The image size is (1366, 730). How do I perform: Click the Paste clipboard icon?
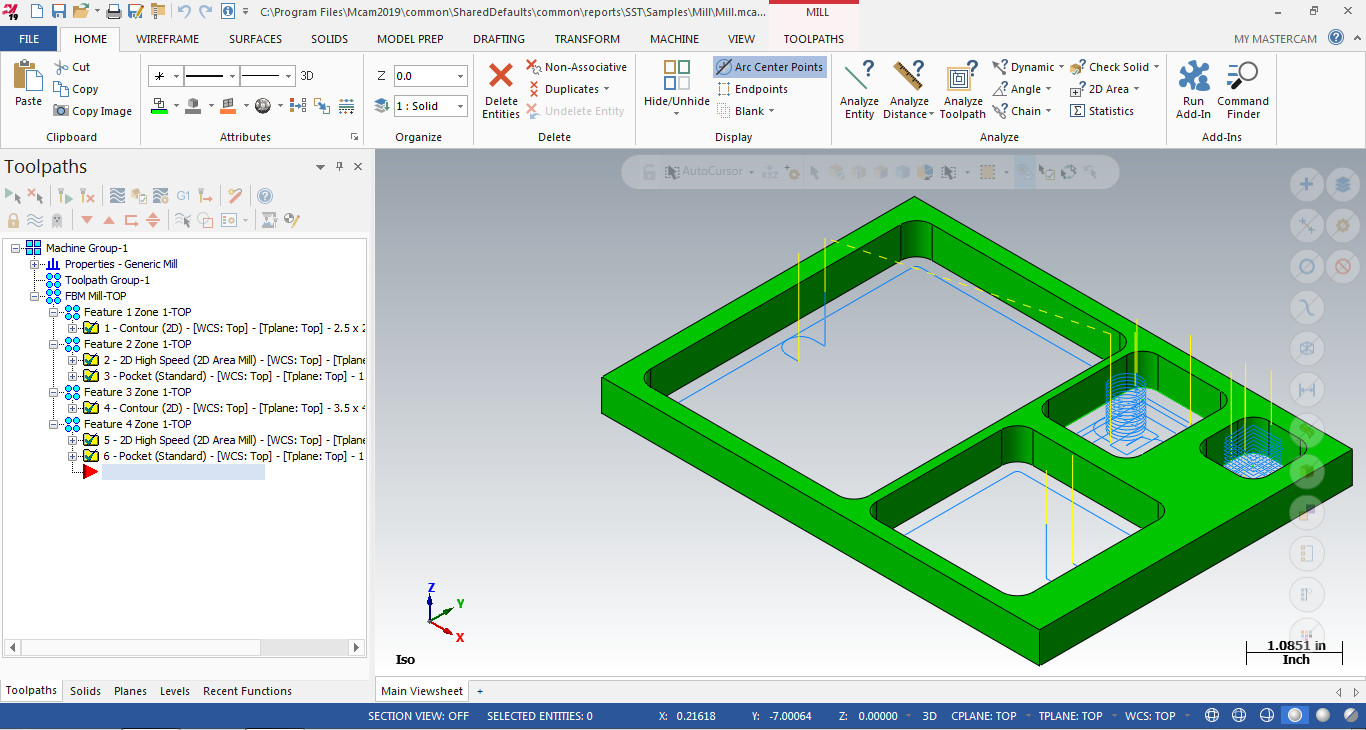point(28,84)
